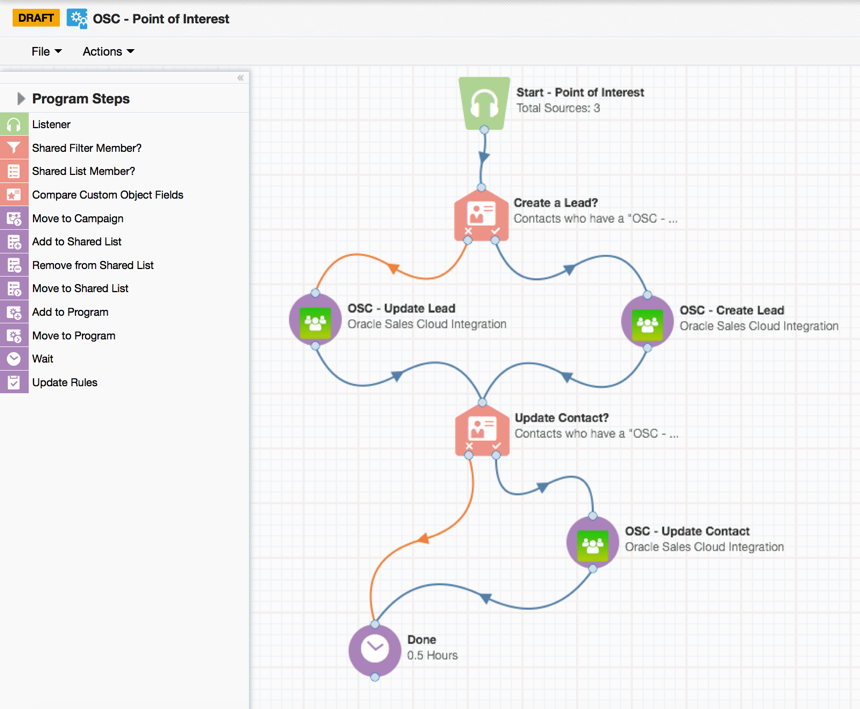This screenshot has height=709, width=860.
Task: Click the Listener step icon in sidebar
Action: [x=14, y=125]
